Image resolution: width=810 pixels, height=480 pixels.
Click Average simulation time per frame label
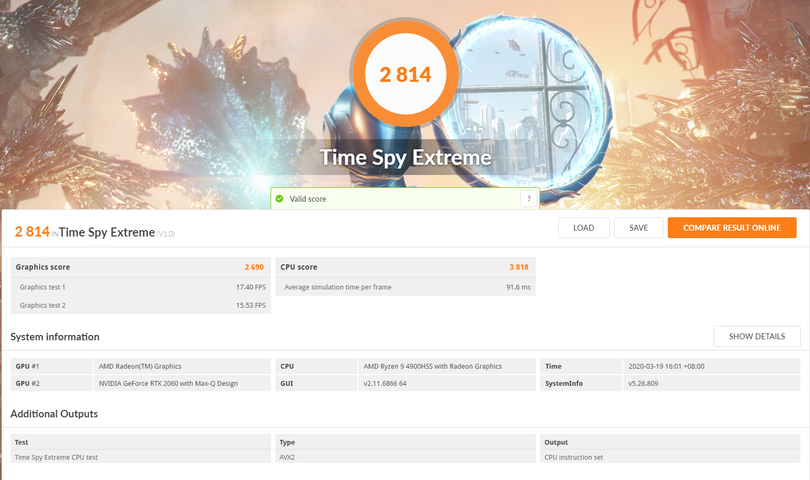tap(338, 287)
